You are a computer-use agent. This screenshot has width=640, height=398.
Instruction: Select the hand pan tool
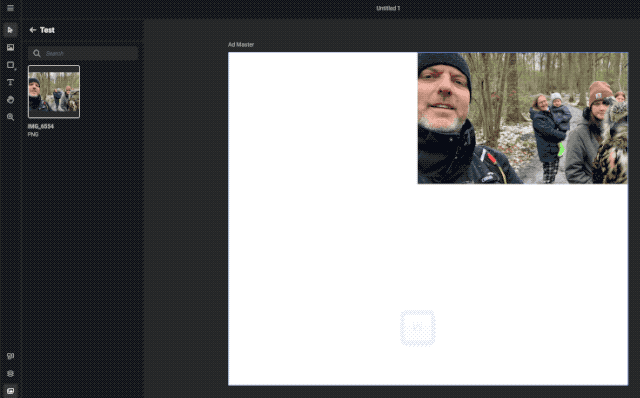coord(10,100)
